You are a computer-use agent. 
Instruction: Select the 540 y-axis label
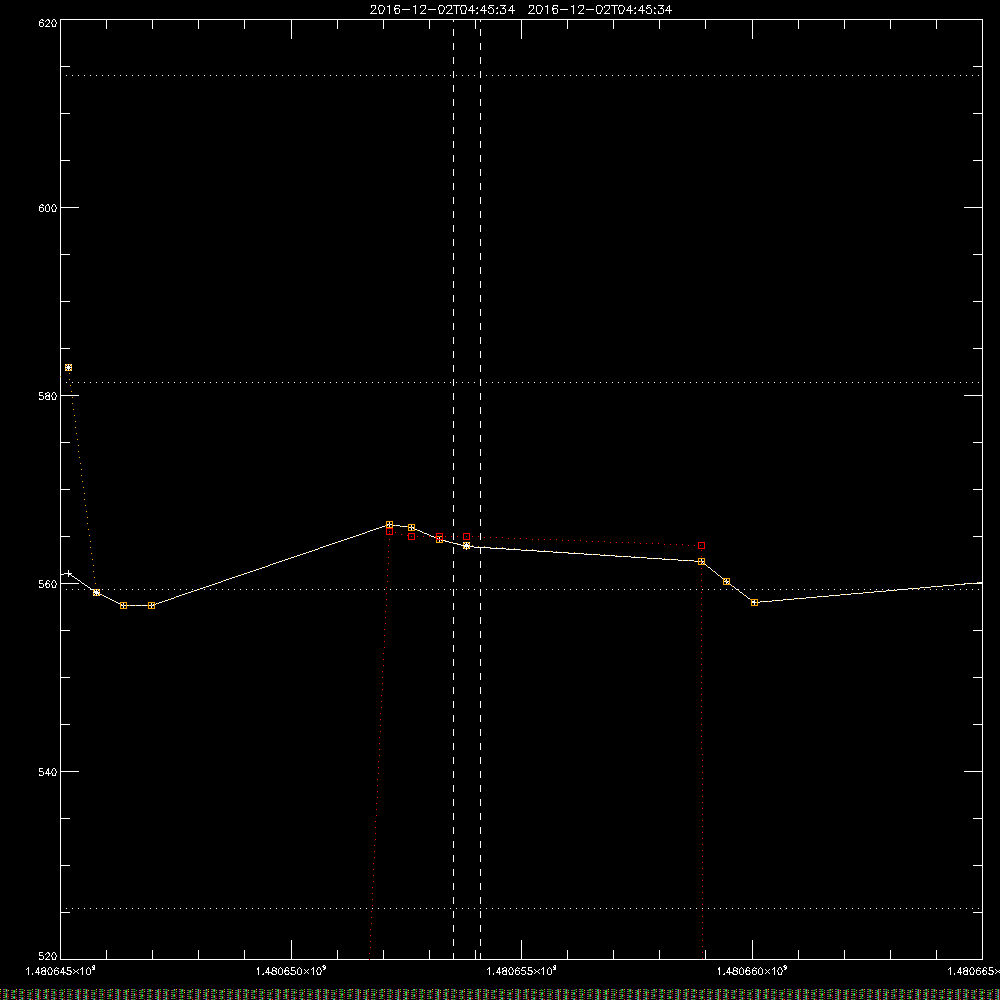(x=48, y=772)
